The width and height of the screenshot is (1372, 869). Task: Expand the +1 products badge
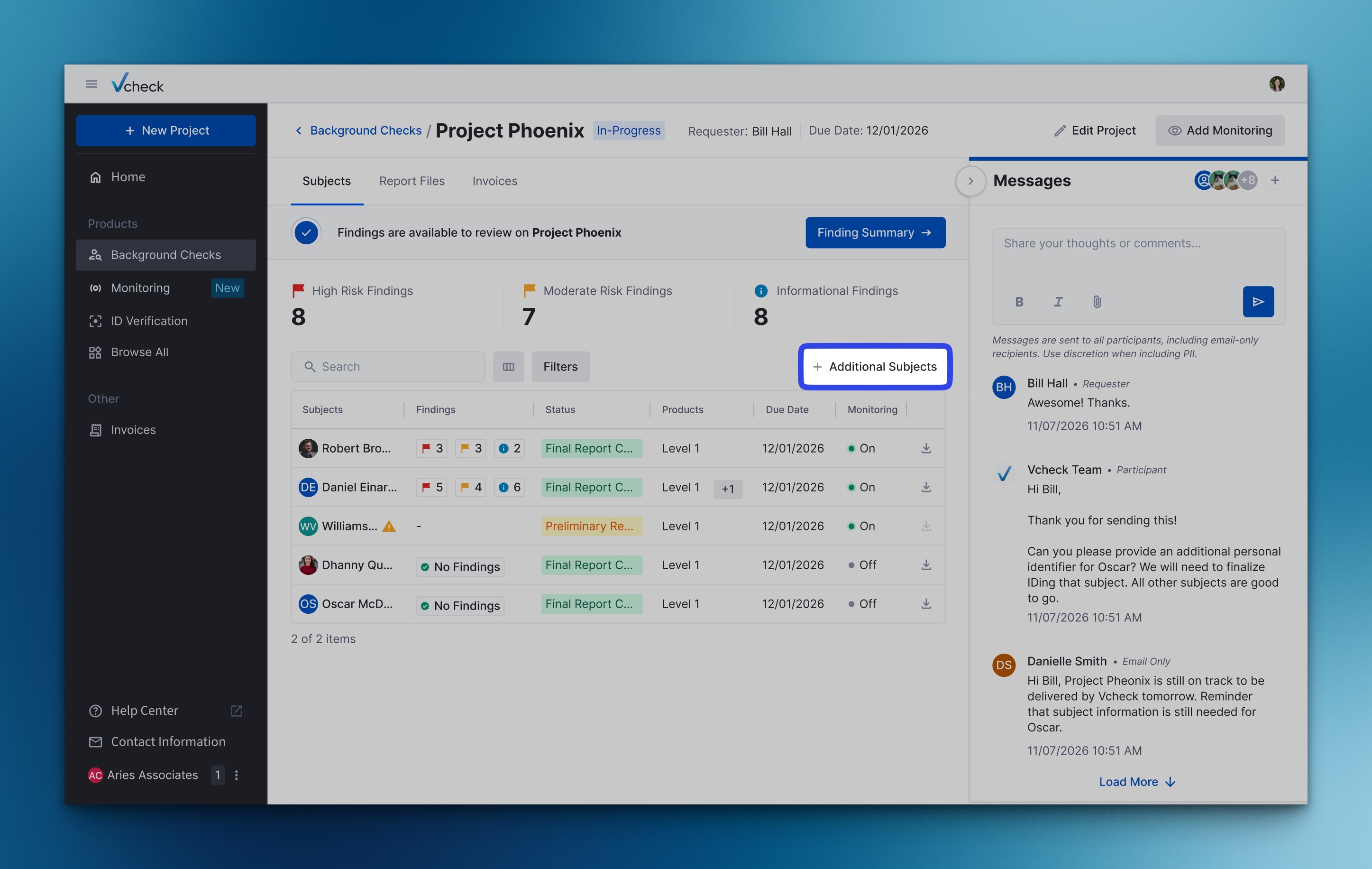tap(728, 489)
